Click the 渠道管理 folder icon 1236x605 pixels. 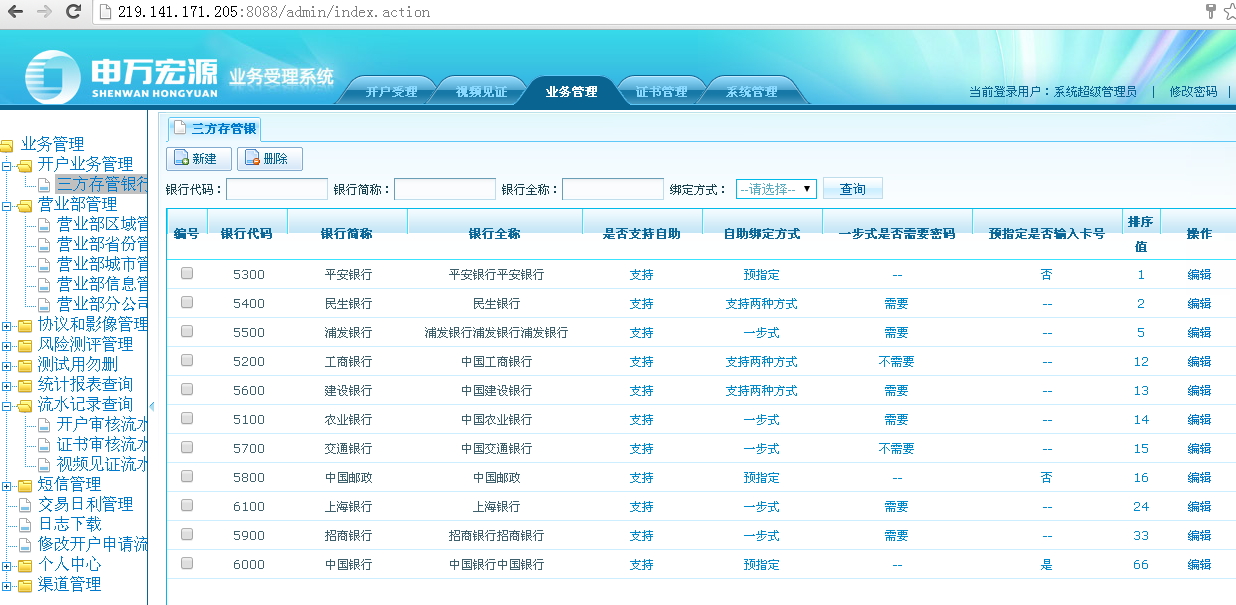[26, 585]
